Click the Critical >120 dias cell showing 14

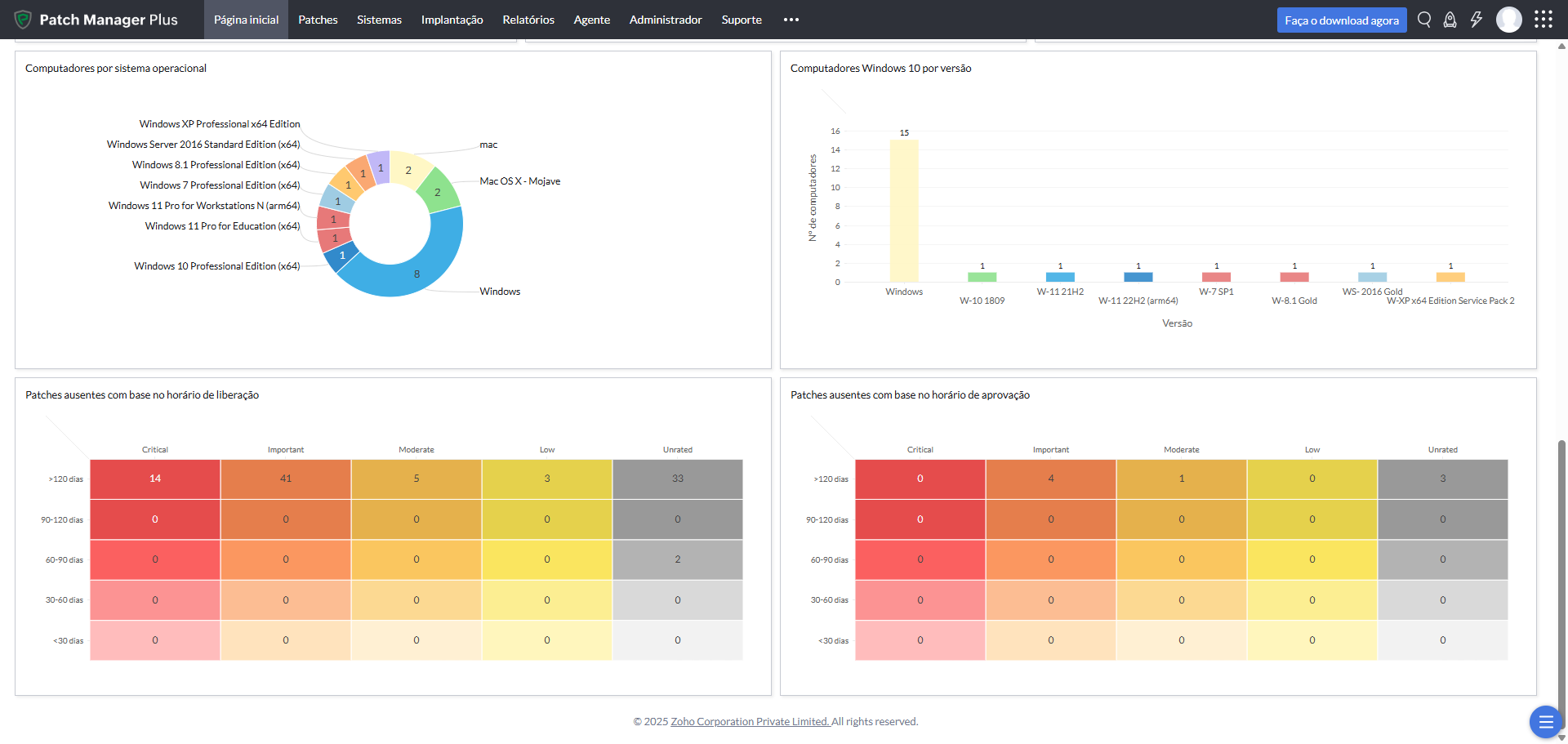pyautogui.click(x=155, y=479)
